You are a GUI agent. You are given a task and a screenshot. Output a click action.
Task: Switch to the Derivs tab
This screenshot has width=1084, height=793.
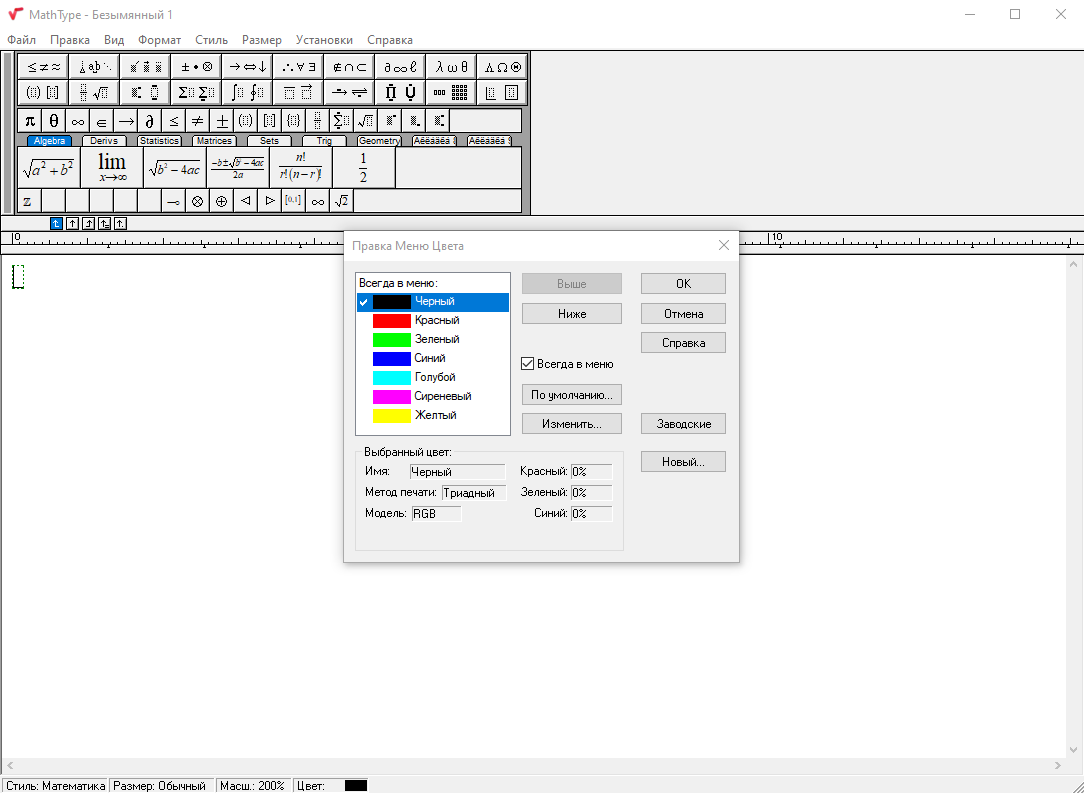[x=104, y=141]
